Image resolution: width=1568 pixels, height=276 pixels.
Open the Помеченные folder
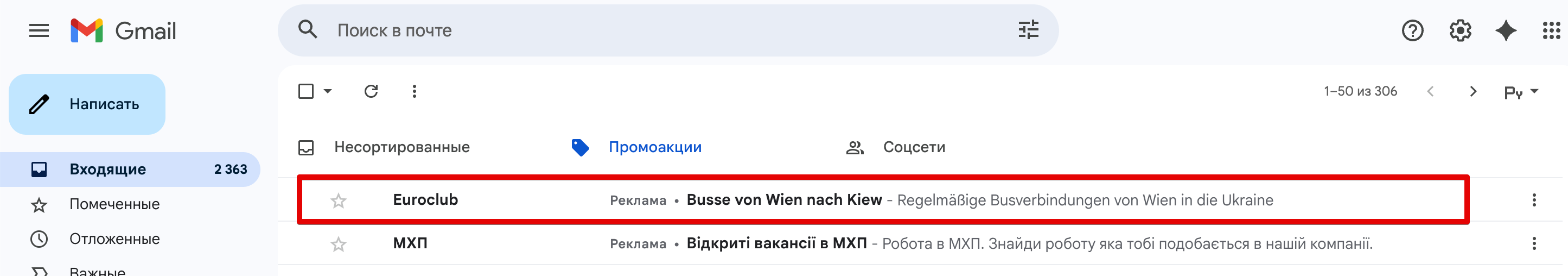114,204
